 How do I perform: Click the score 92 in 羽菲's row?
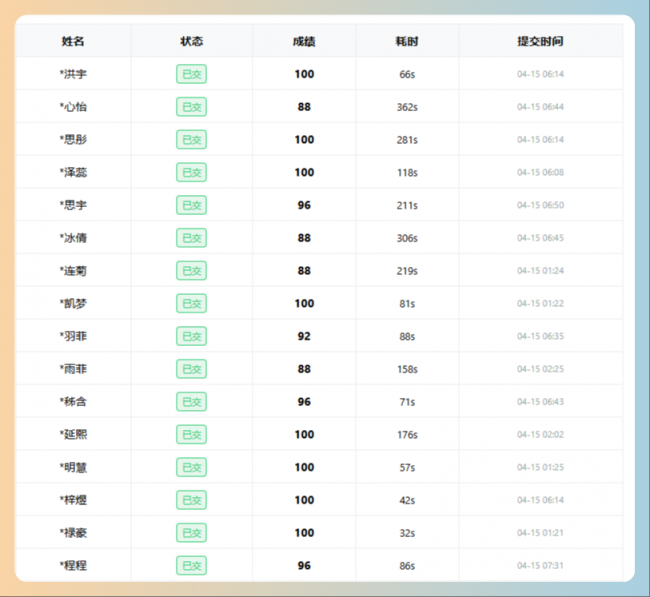(x=304, y=336)
